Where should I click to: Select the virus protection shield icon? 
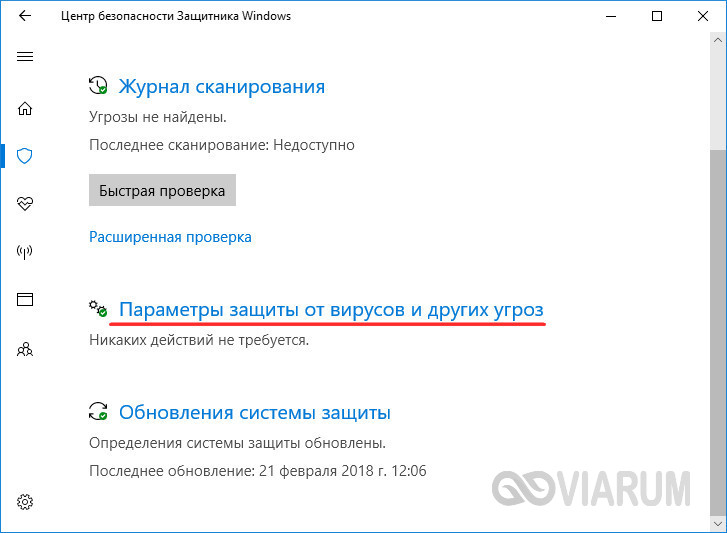point(25,156)
